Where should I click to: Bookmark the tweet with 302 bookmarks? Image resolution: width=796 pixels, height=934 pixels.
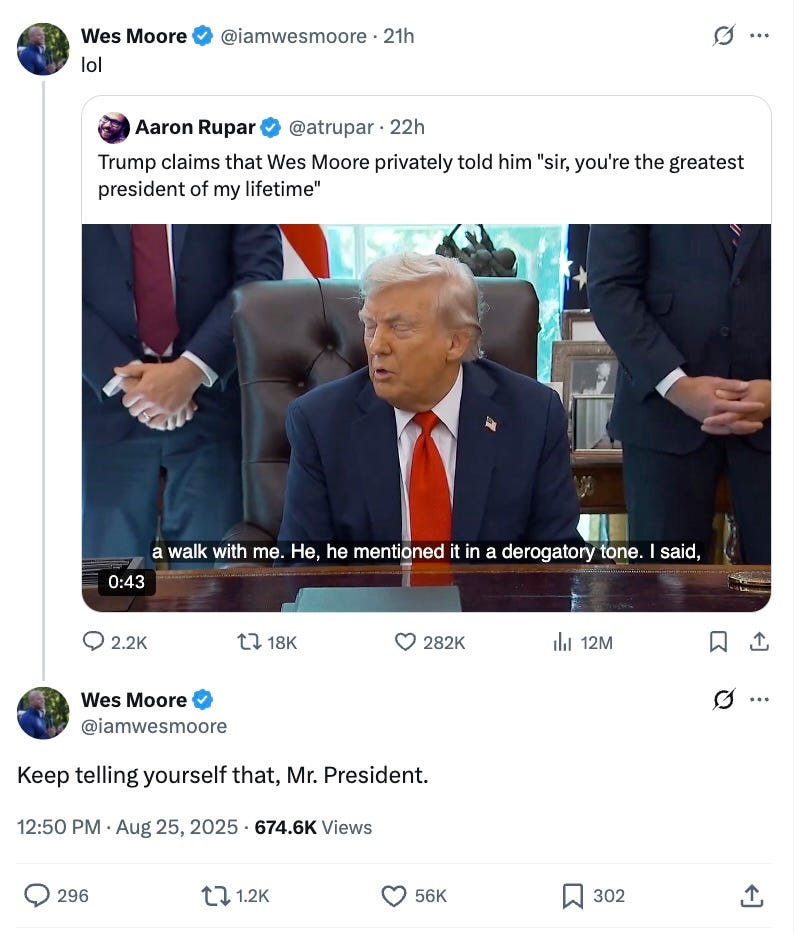(x=573, y=895)
